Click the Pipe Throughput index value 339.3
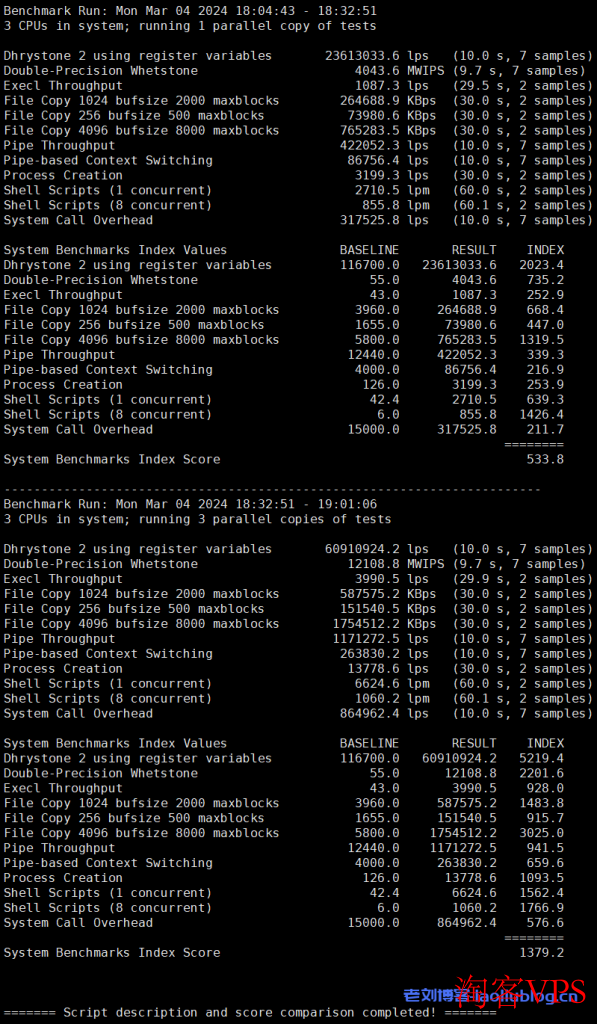Image resolution: width=597 pixels, height=1024 pixels. (545, 355)
